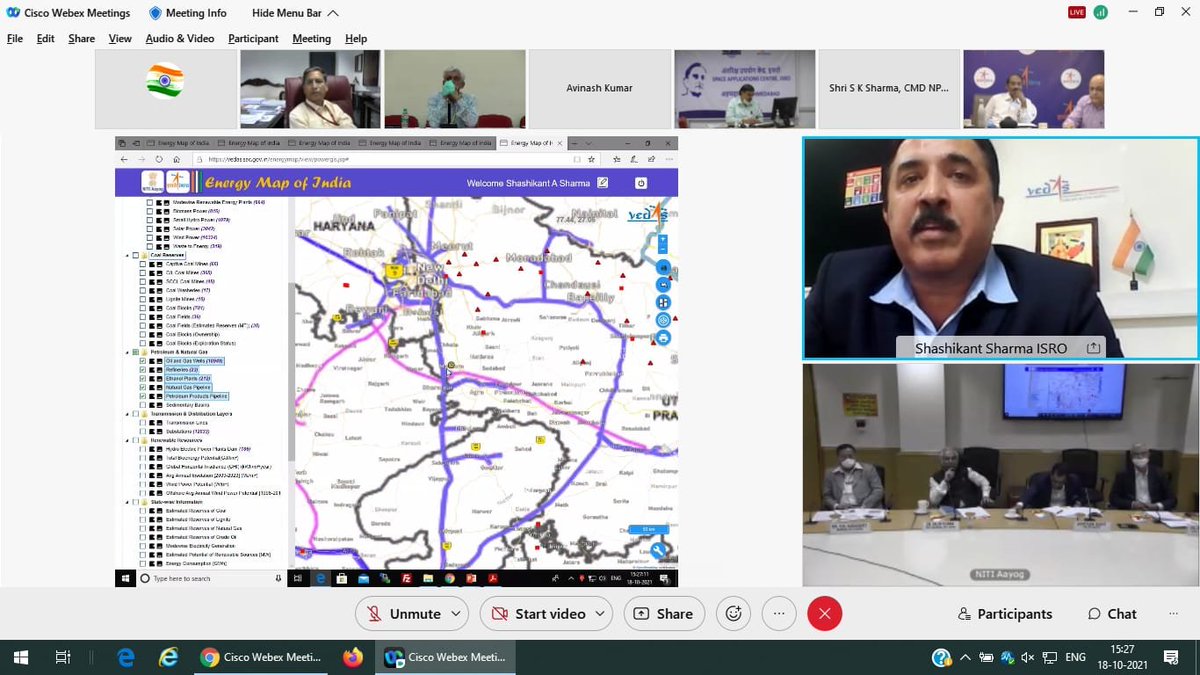Collapse the Coal Reserves tree group
Image resolution: width=1200 pixels, height=675 pixels.
coord(127,255)
